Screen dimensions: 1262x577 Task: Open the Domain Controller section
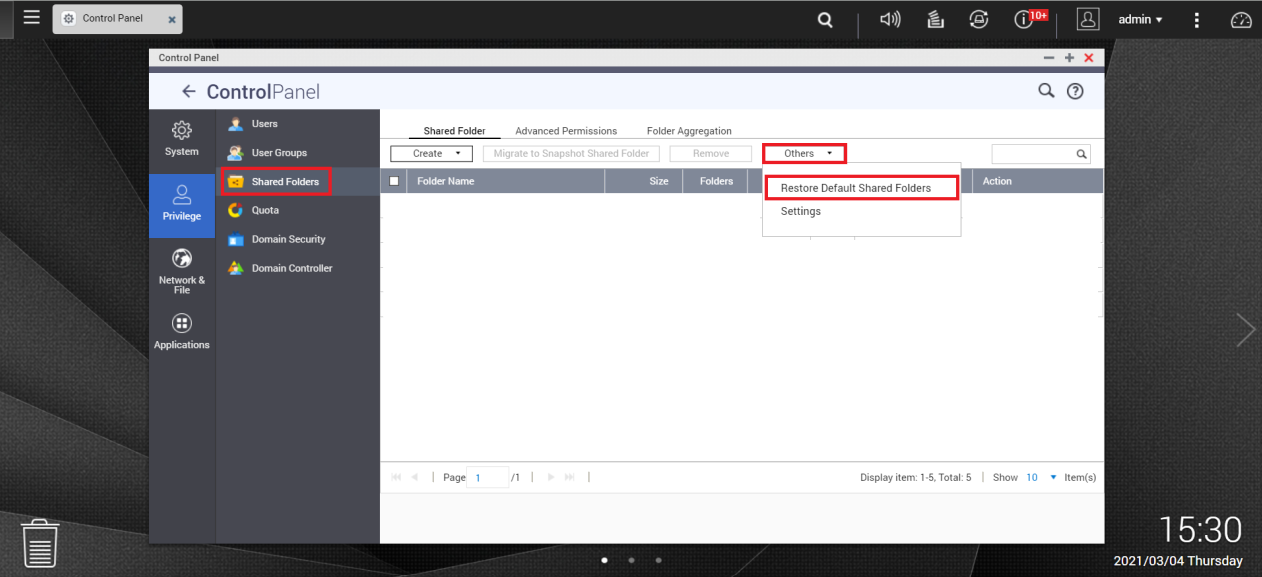(x=298, y=268)
